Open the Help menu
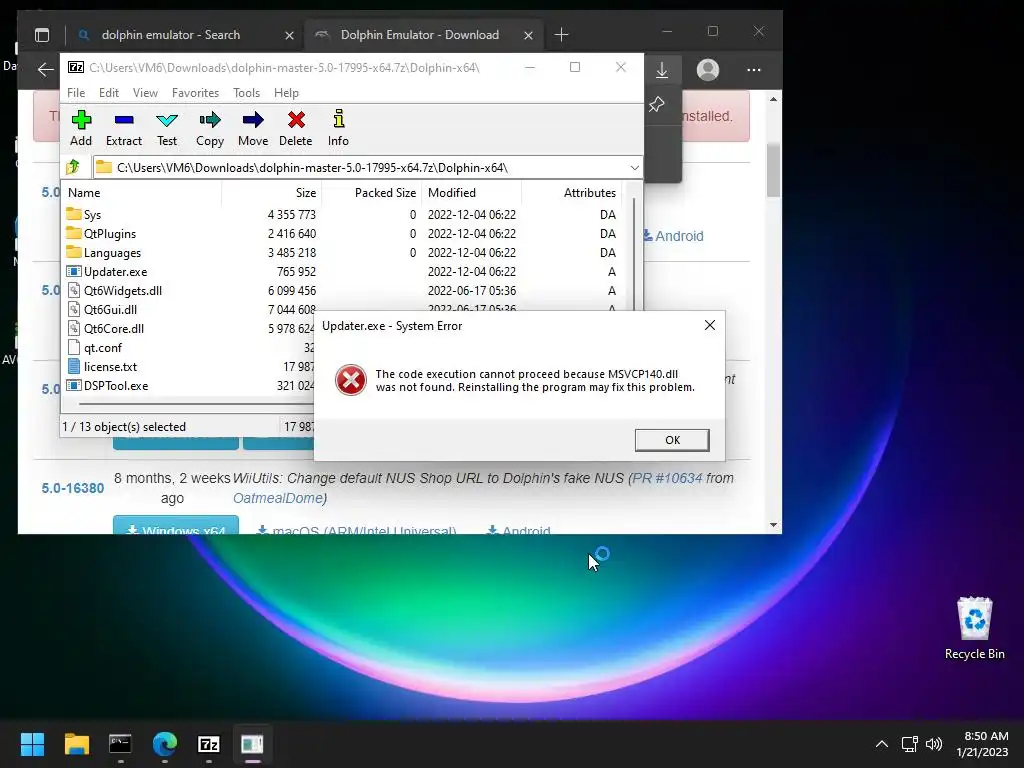Screen dimensions: 1024x768 (x=286, y=93)
